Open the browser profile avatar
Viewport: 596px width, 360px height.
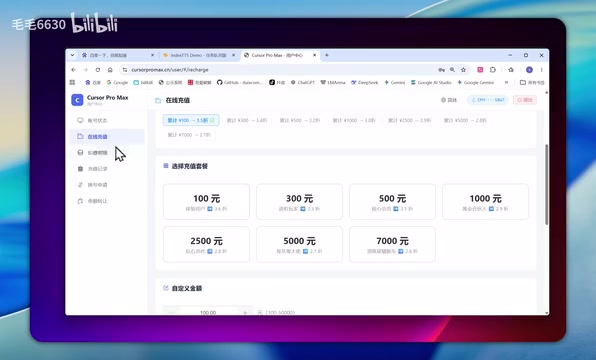(x=529, y=70)
